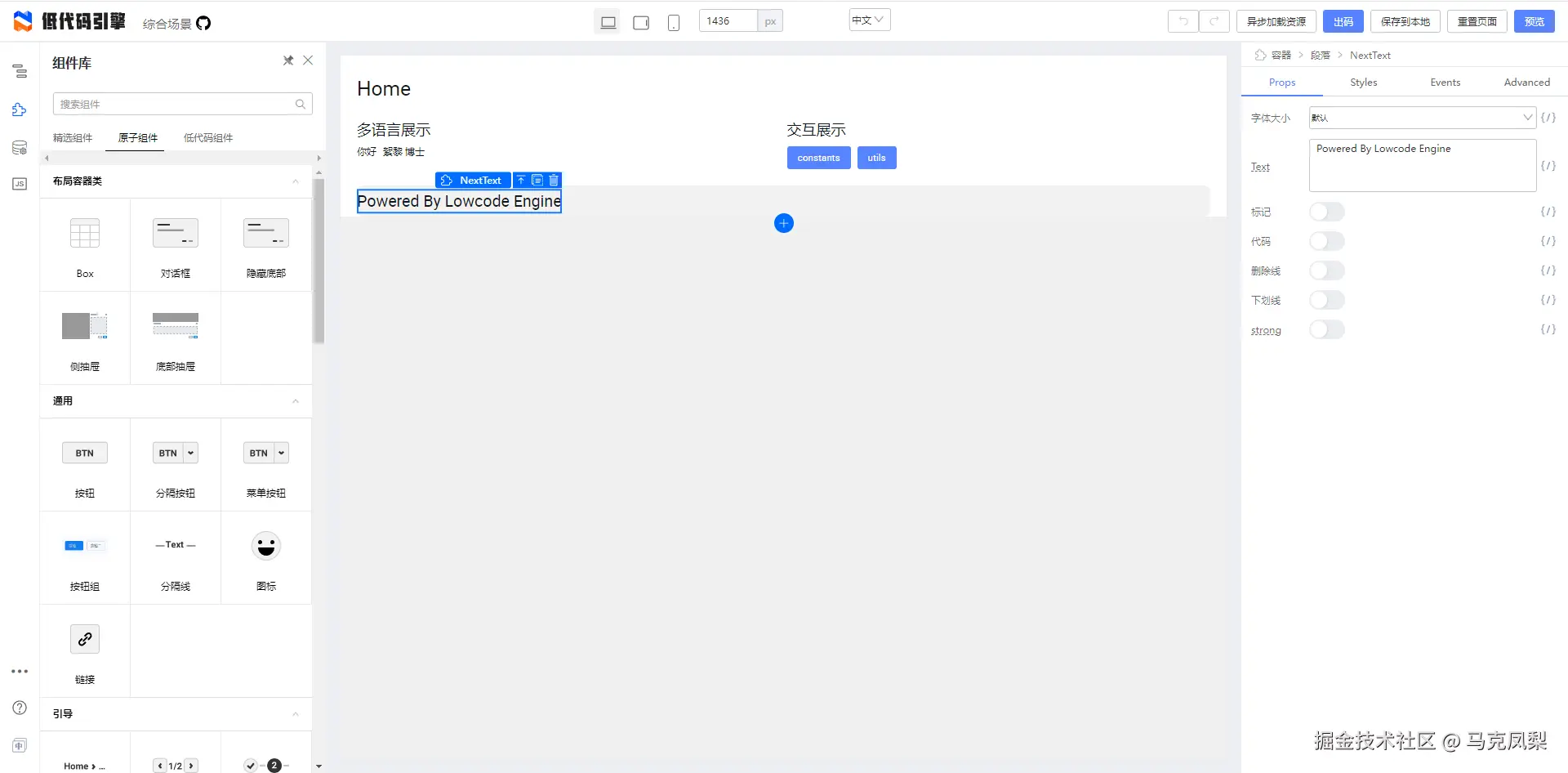
Task: Bind variable for 标记 setter
Action: pyautogui.click(x=1548, y=212)
